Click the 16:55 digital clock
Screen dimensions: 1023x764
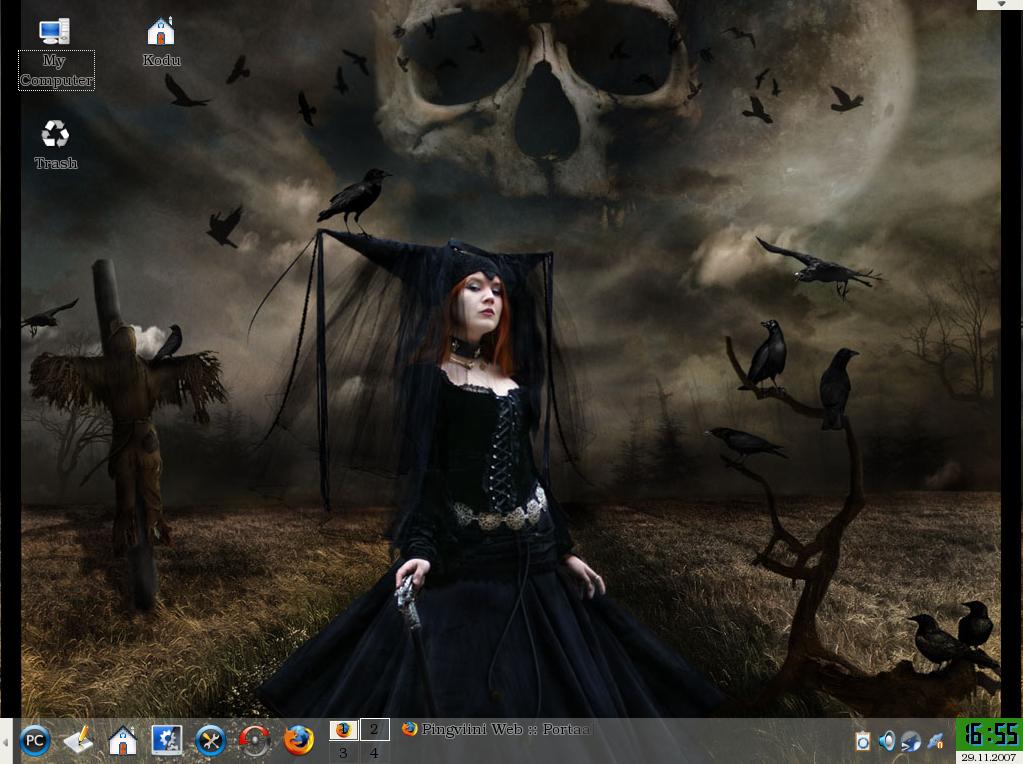[x=989, y=734]
